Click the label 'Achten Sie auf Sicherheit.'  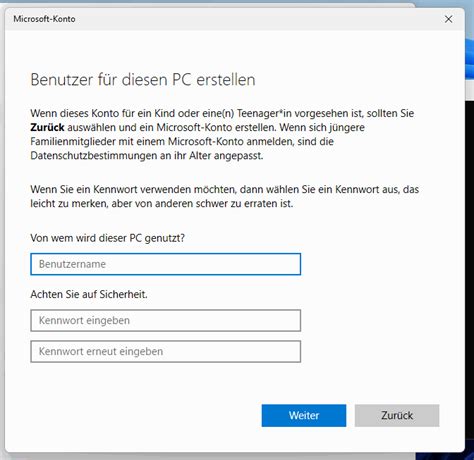coord(89,294)
